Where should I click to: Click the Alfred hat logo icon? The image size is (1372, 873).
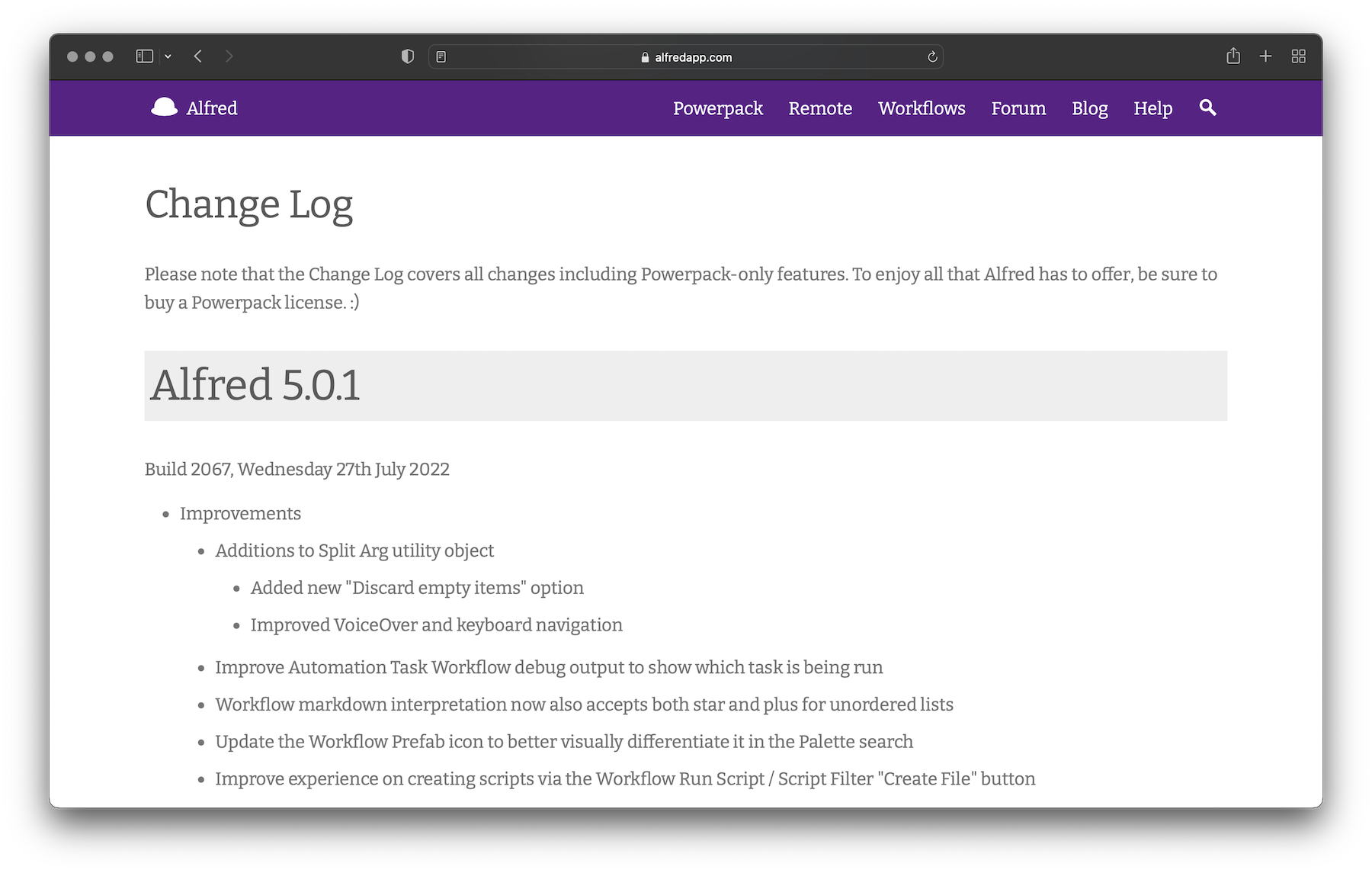coord(164,108)
